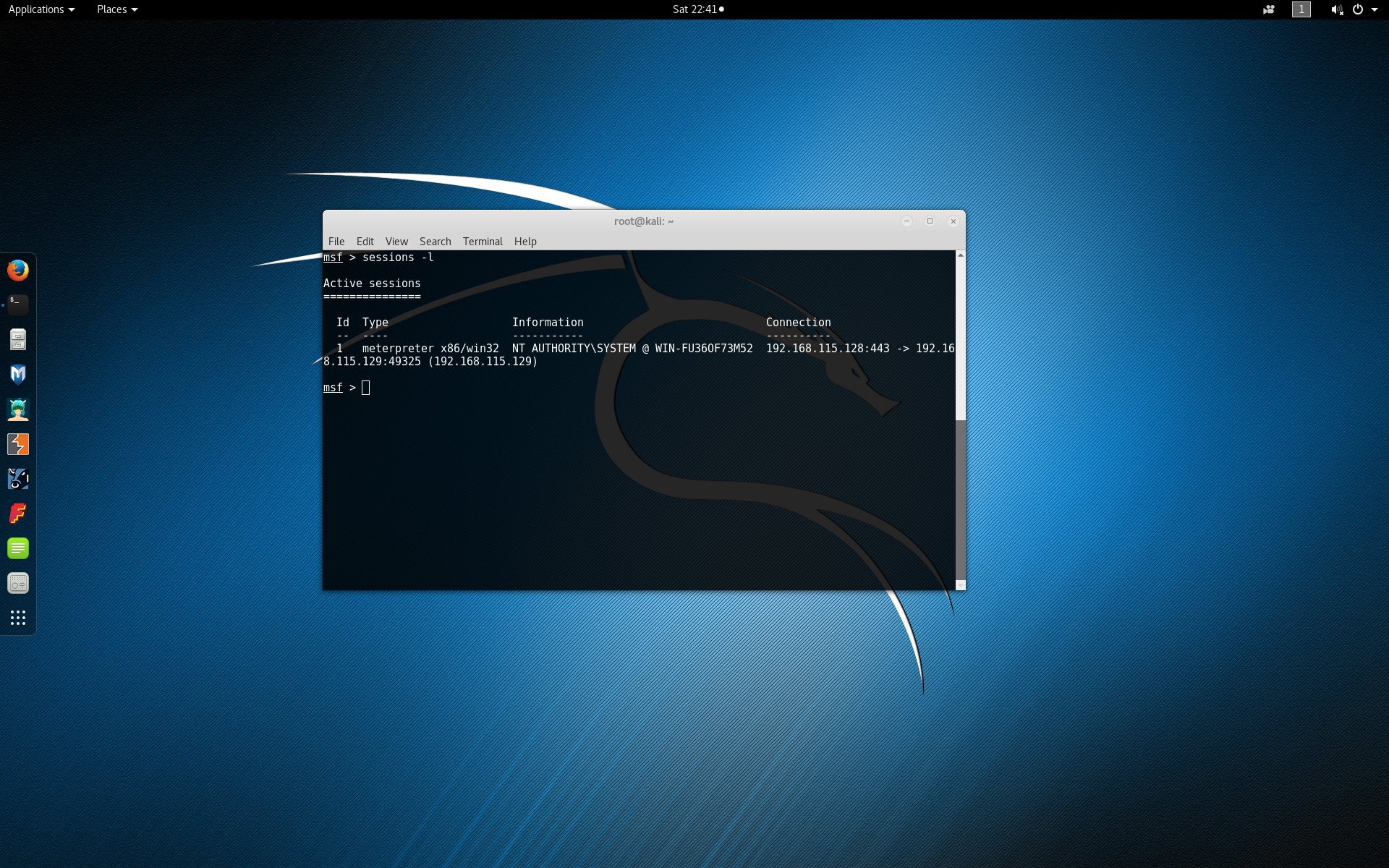Click the View menu in terminal
The width and height of the screenshot is (1389, 868).
[x=396, y=240]
